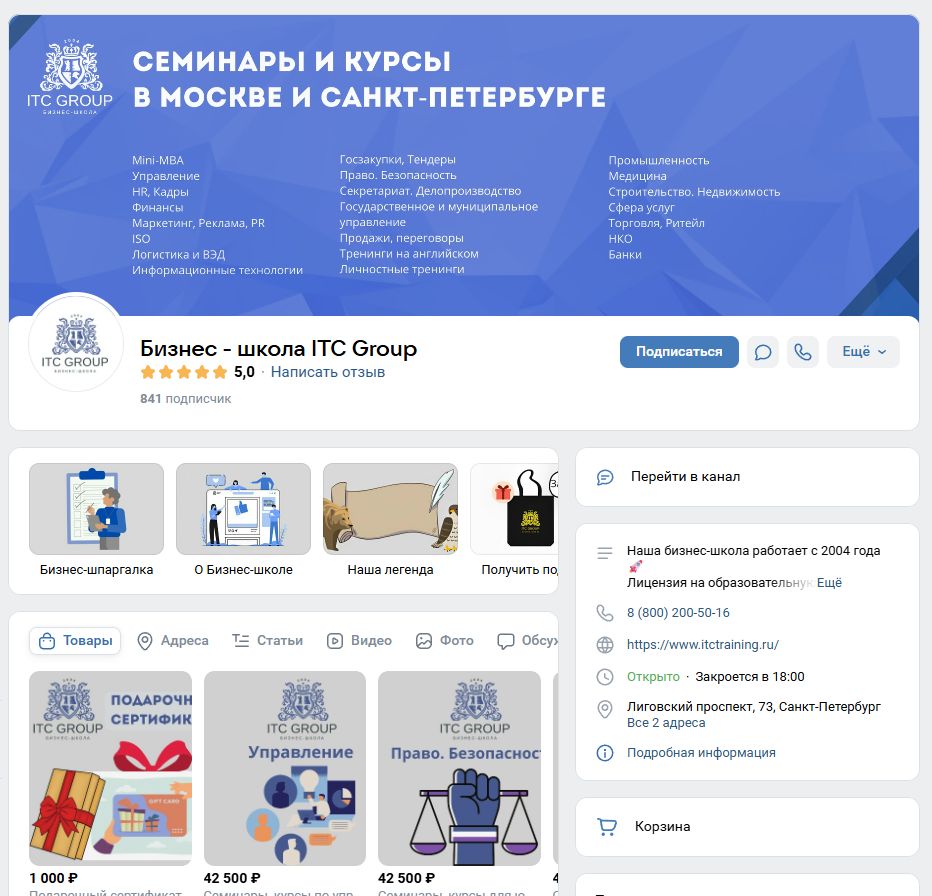Click the location pin icon near Лиговский проспект
This screenshot has height=896, width=932.
(604, 709)
